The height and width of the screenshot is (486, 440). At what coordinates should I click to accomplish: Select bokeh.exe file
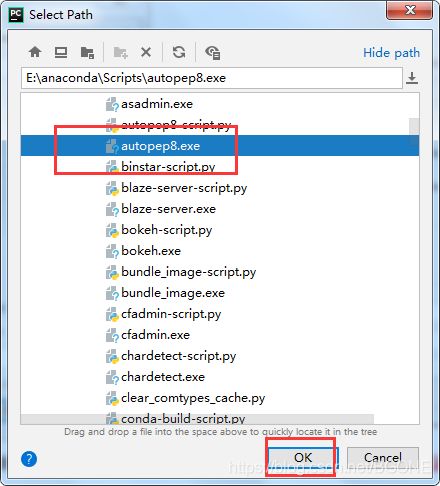coord(151,251)
